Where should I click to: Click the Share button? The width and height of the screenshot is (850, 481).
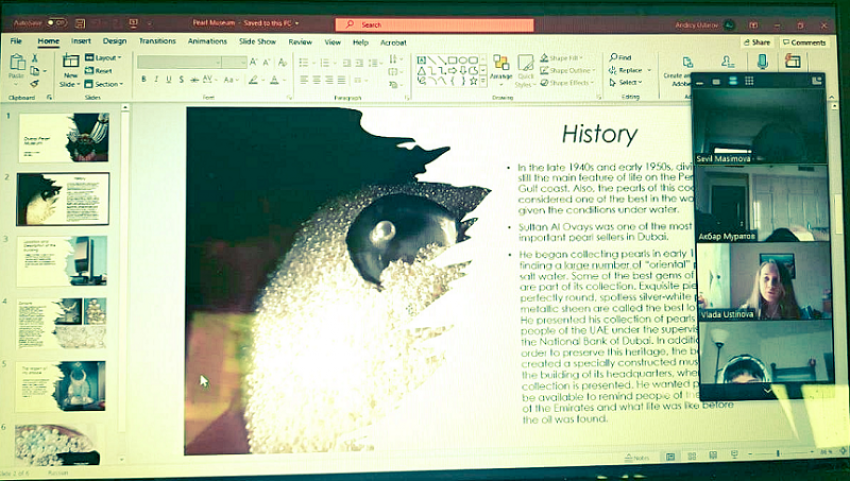click(x=757, y=42)
